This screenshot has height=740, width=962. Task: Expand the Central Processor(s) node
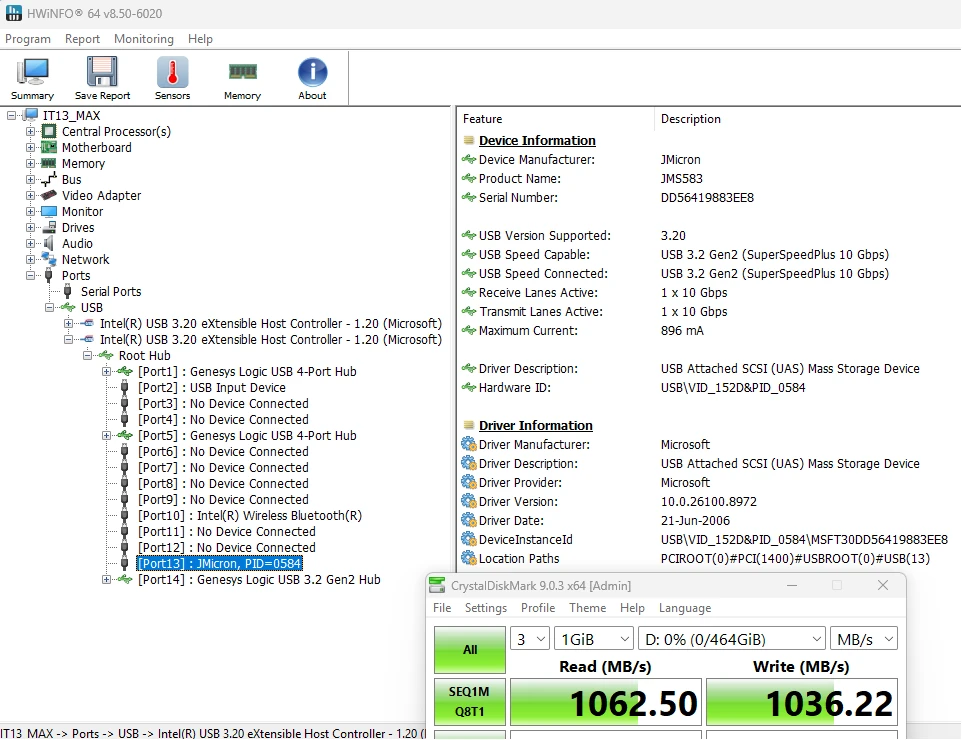pyautogui.click(x=30, y=131)
